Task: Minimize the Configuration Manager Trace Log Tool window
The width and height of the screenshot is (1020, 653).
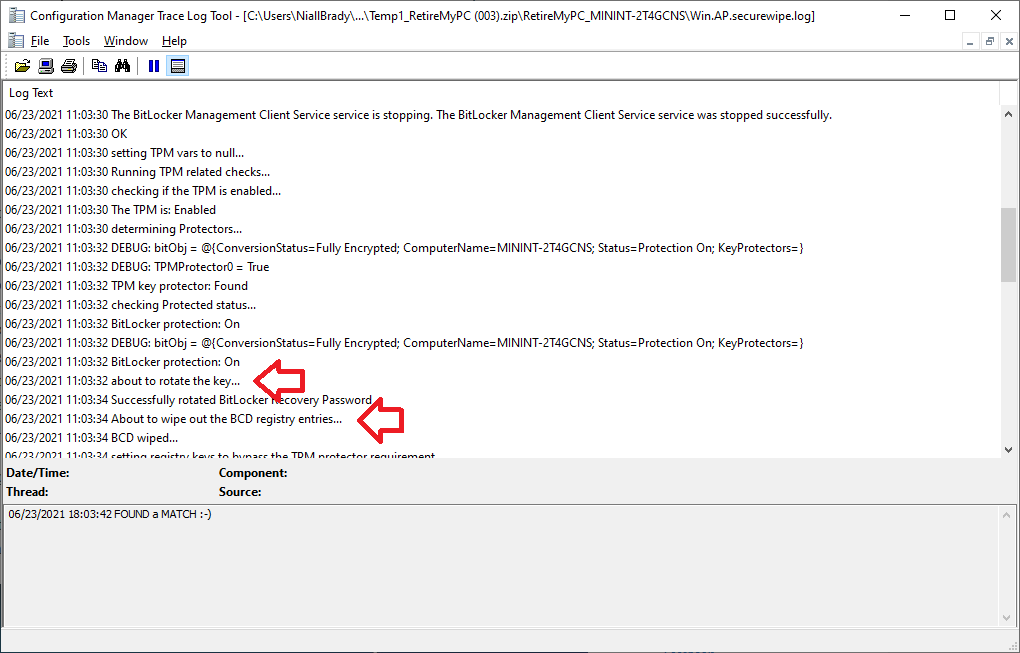Action: tap(904, 15)
